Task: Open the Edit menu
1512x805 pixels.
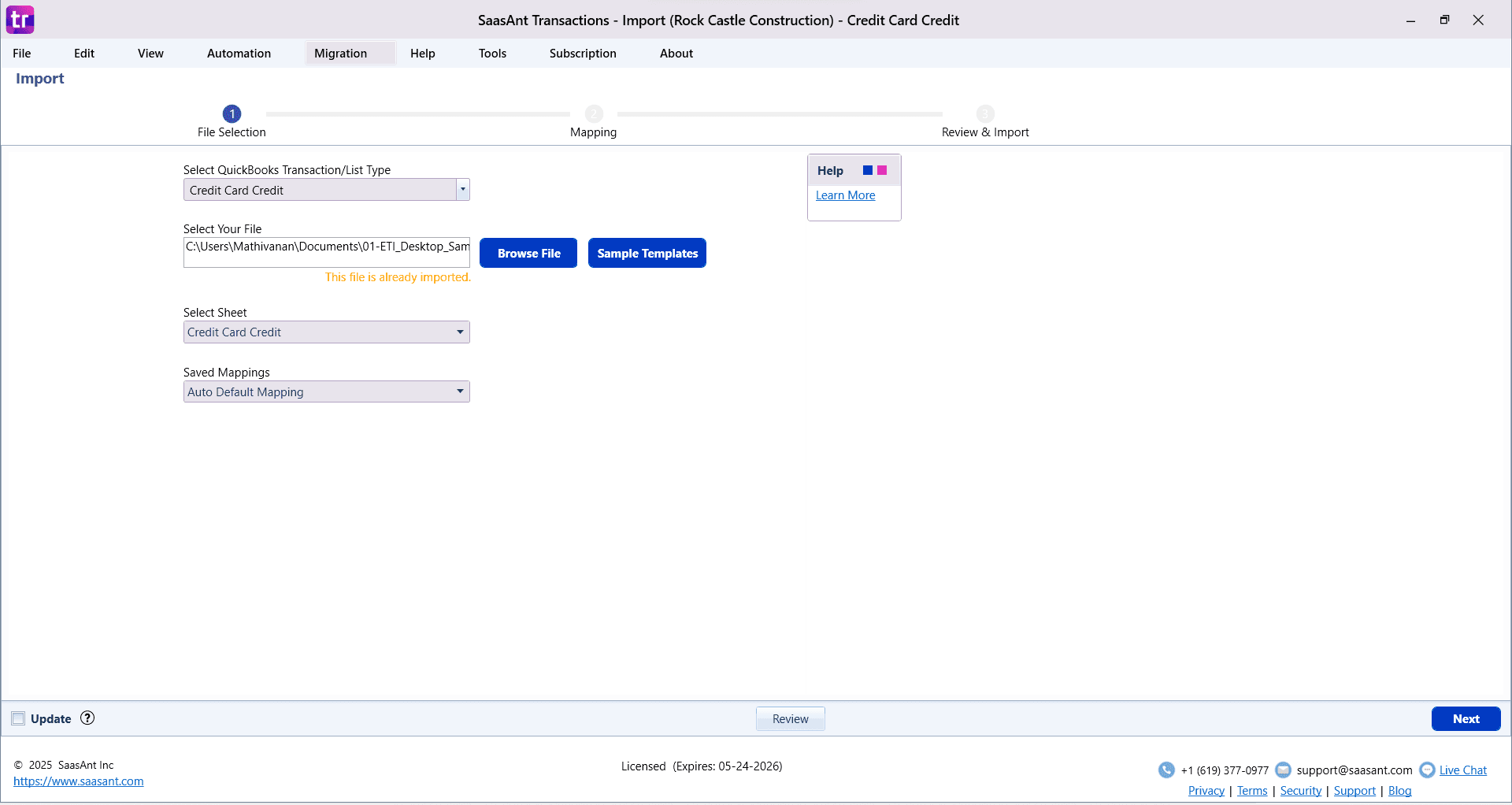Action: pos(84,54)
